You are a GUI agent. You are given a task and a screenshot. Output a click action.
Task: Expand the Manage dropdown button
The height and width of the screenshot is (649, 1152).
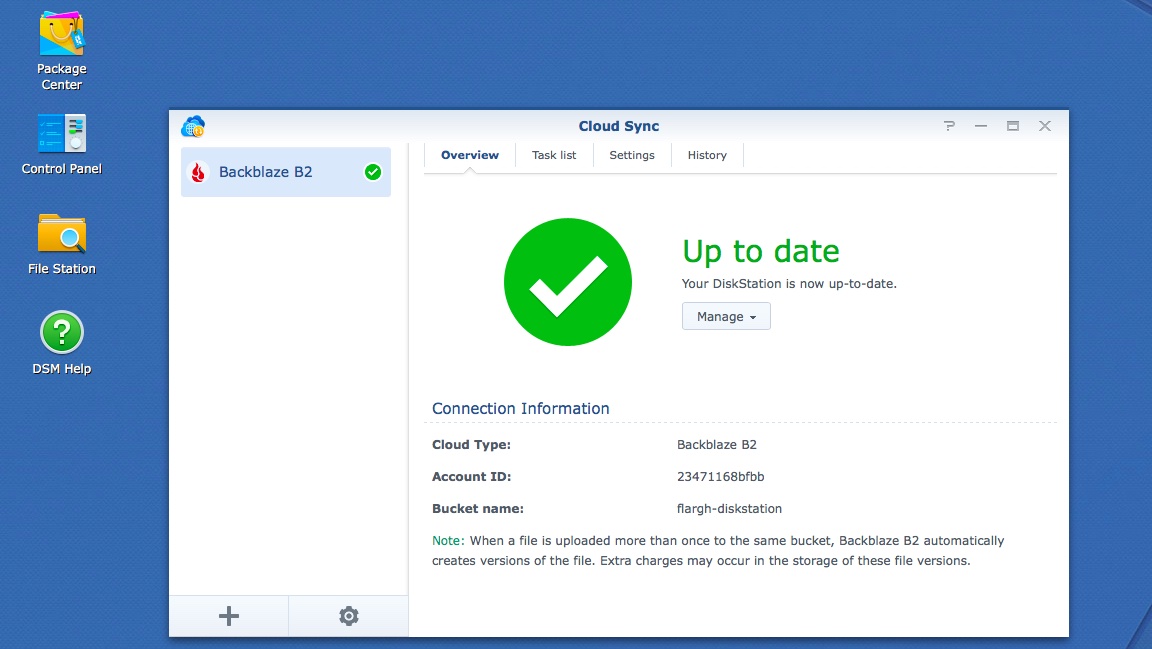(726, 316)
